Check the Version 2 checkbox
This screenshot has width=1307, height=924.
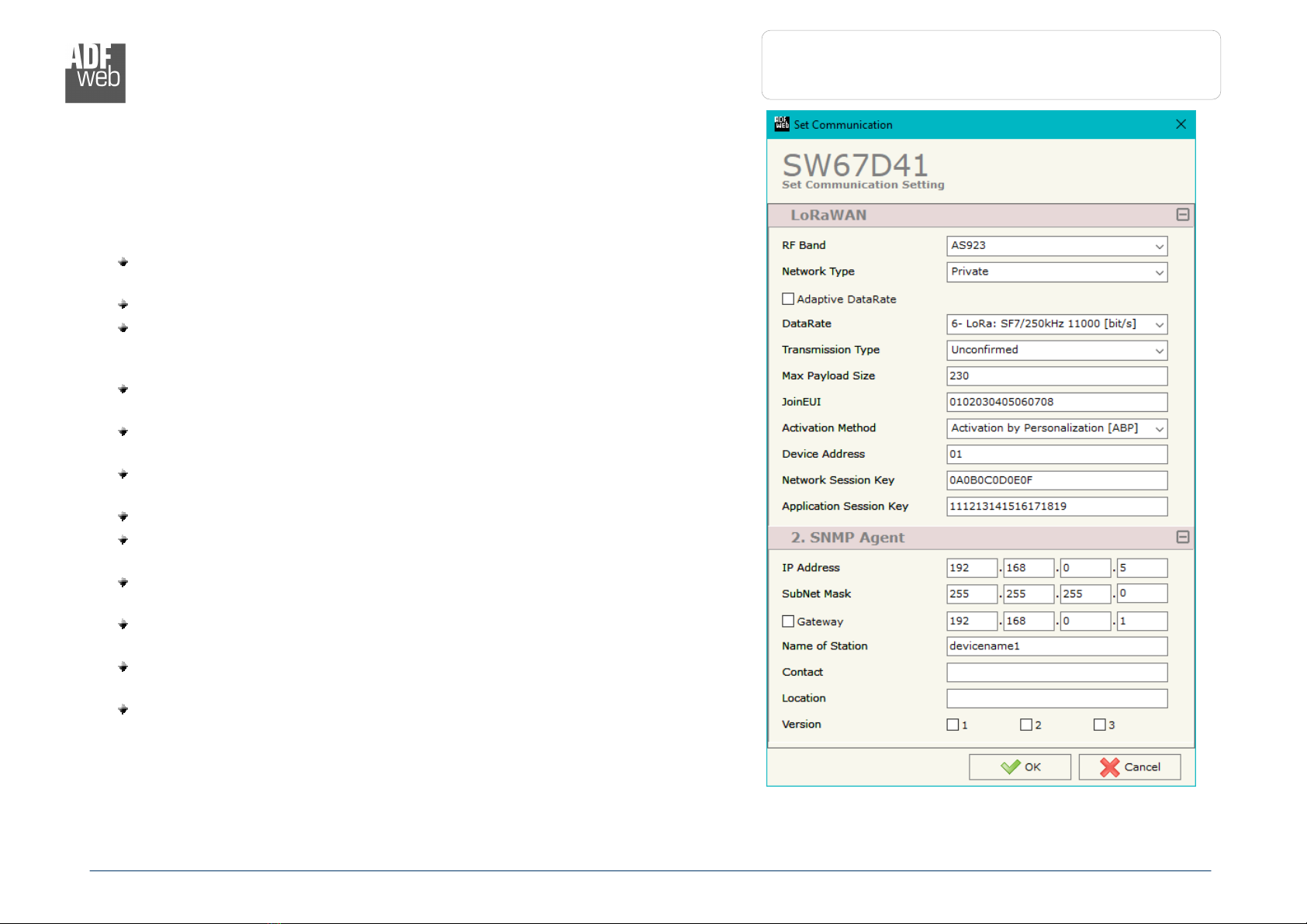(x=1026, y=725)
